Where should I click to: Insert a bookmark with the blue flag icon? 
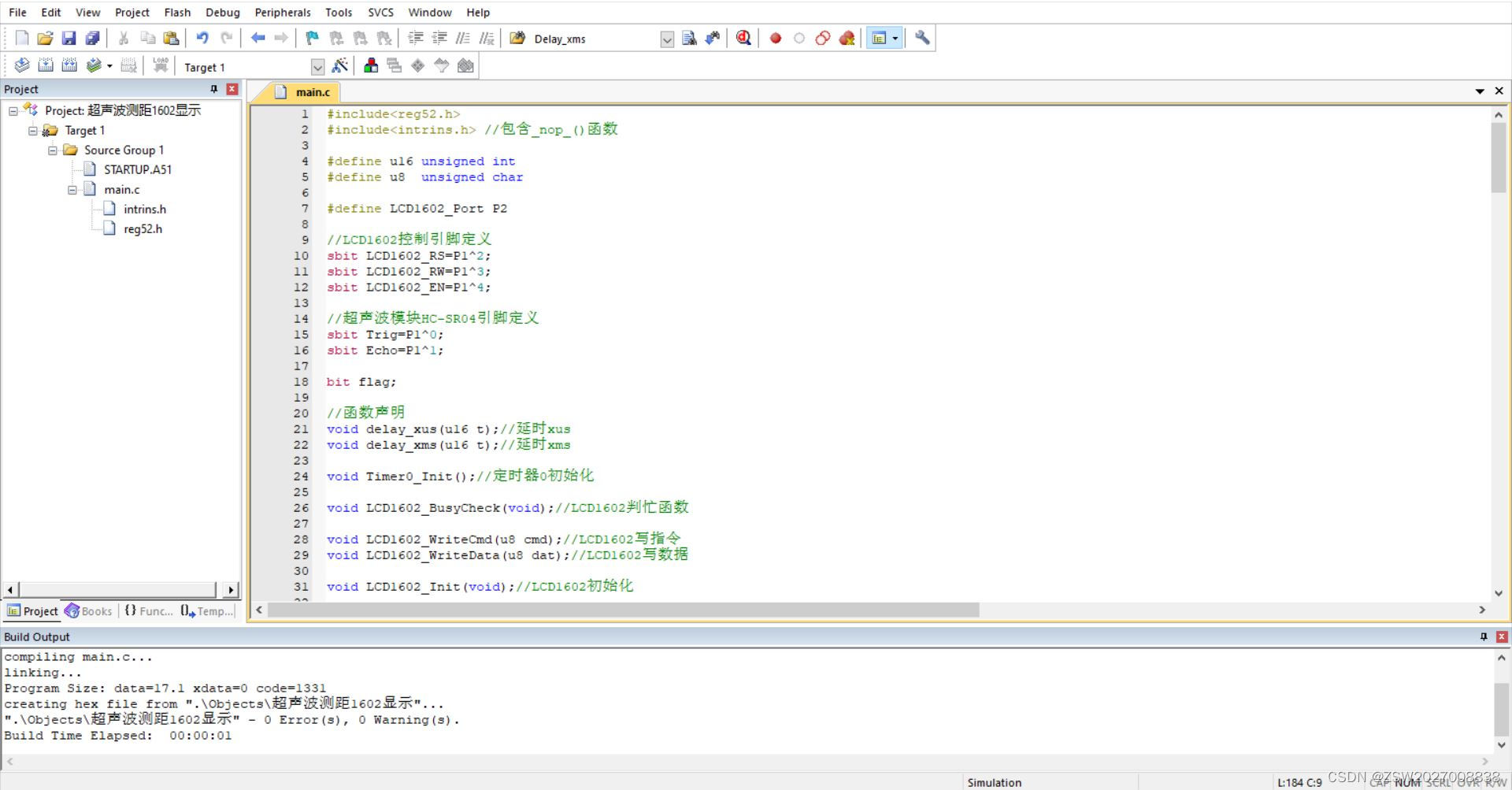(x=313, y=38)
